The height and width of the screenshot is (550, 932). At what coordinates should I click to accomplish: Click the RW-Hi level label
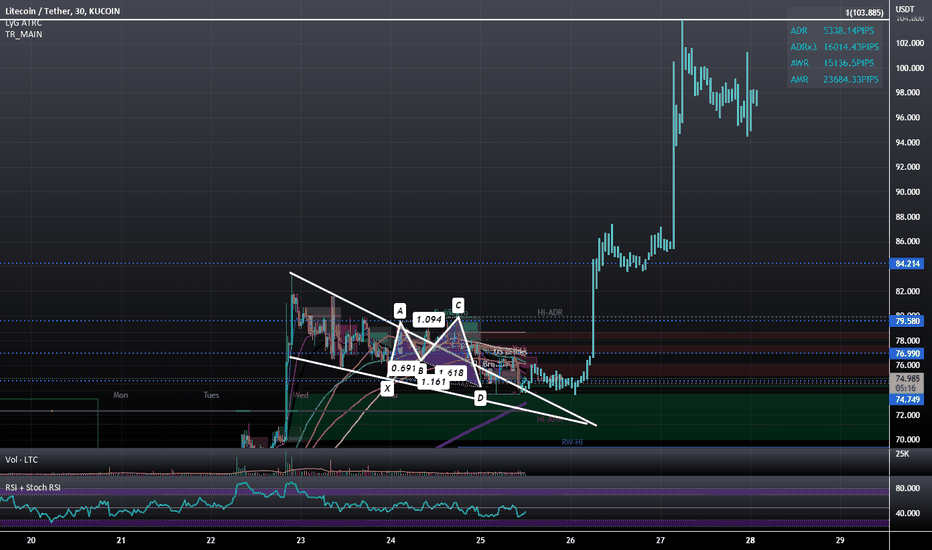pos(572,442)
